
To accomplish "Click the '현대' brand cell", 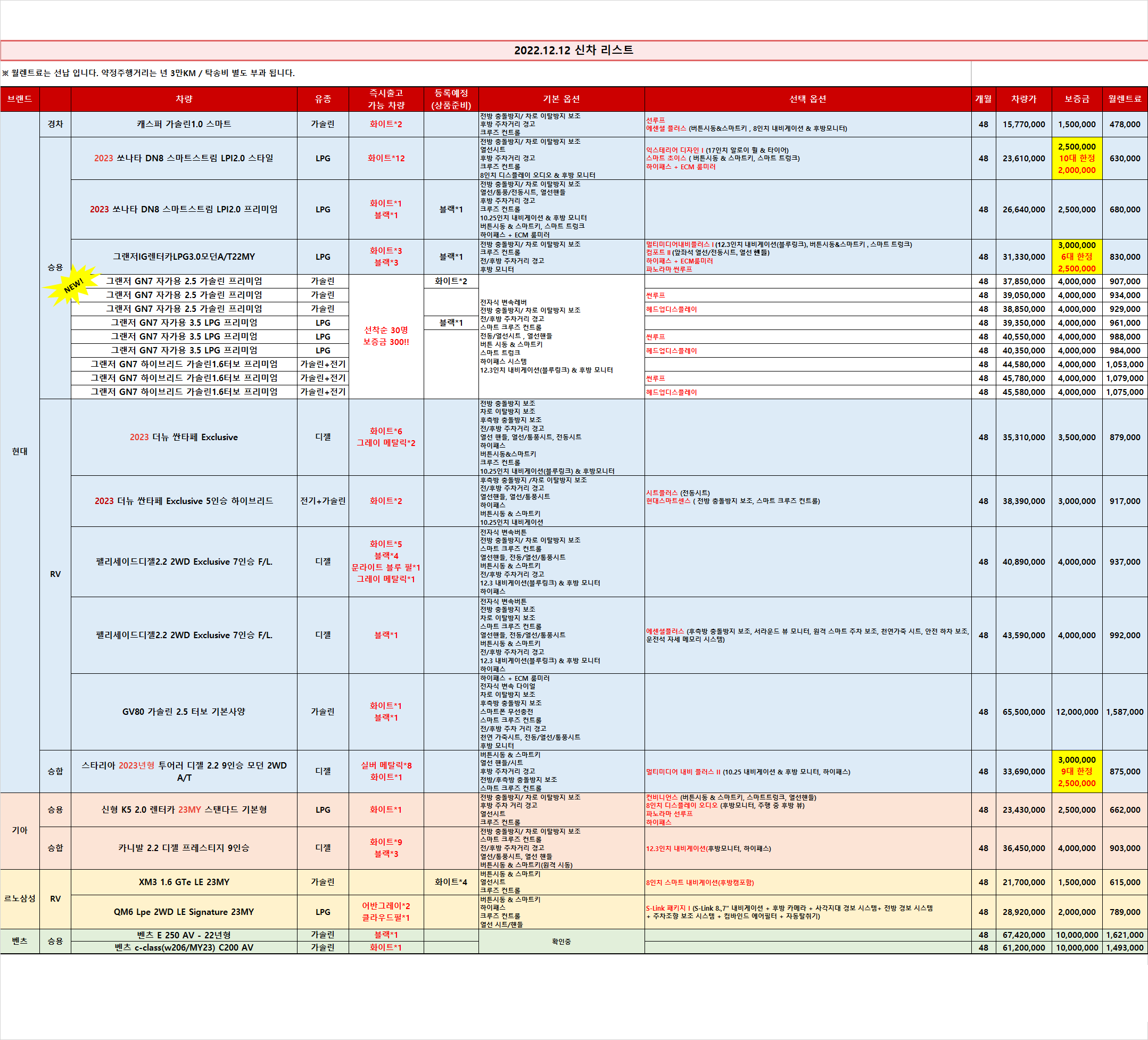I will click(20, 452).
